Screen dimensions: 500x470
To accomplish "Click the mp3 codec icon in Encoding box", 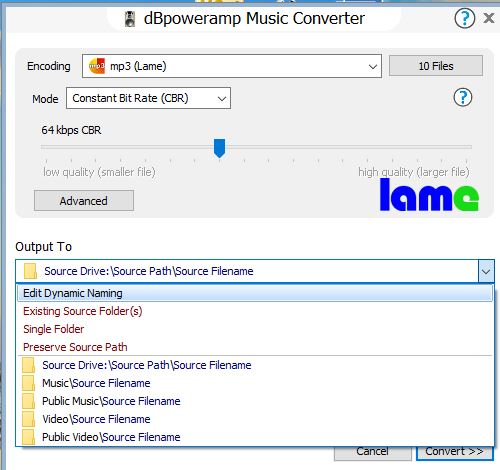I will click(97, 66).
